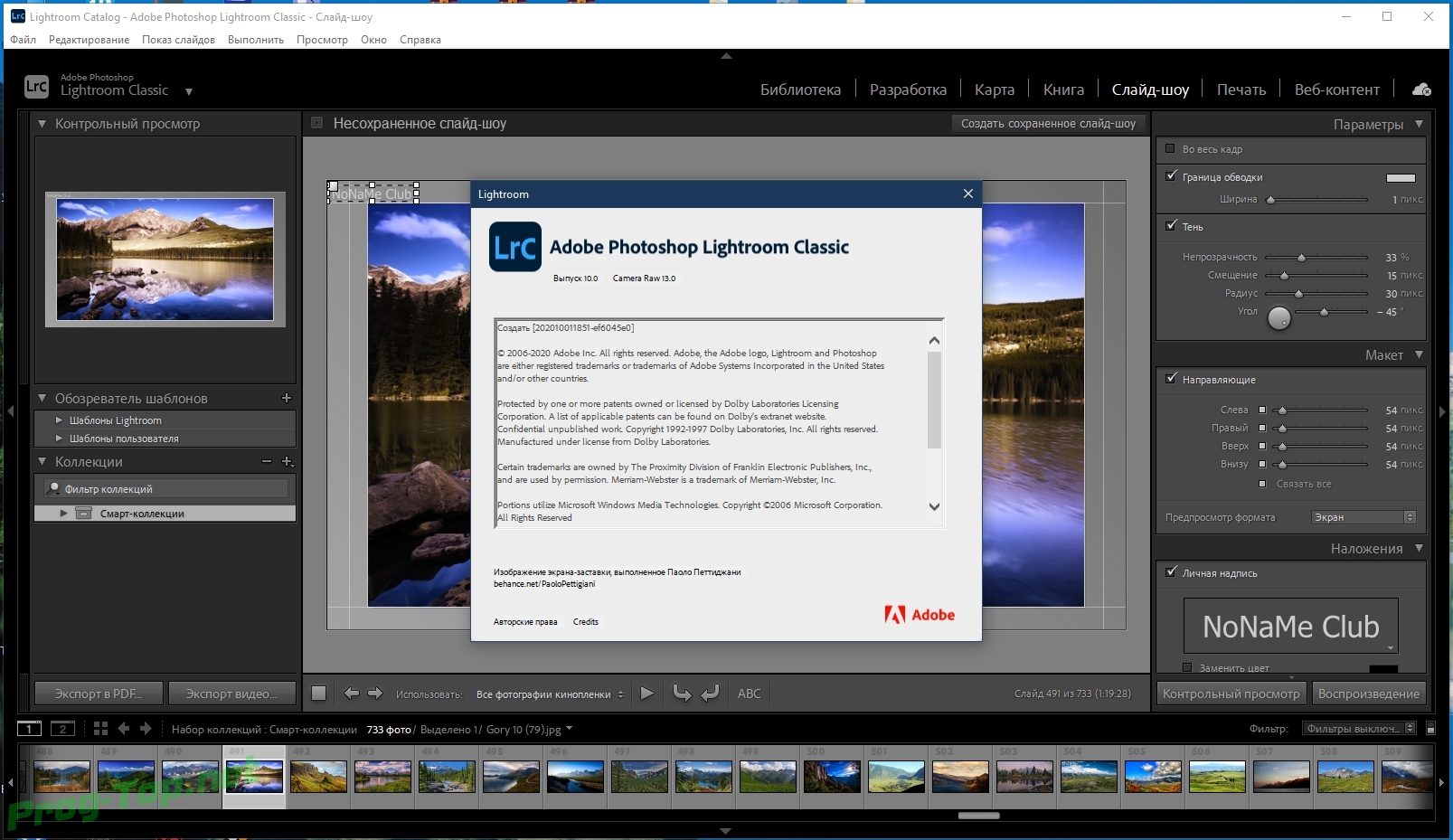Click 'Экспорт в PDF...' button

pos(99,694)
